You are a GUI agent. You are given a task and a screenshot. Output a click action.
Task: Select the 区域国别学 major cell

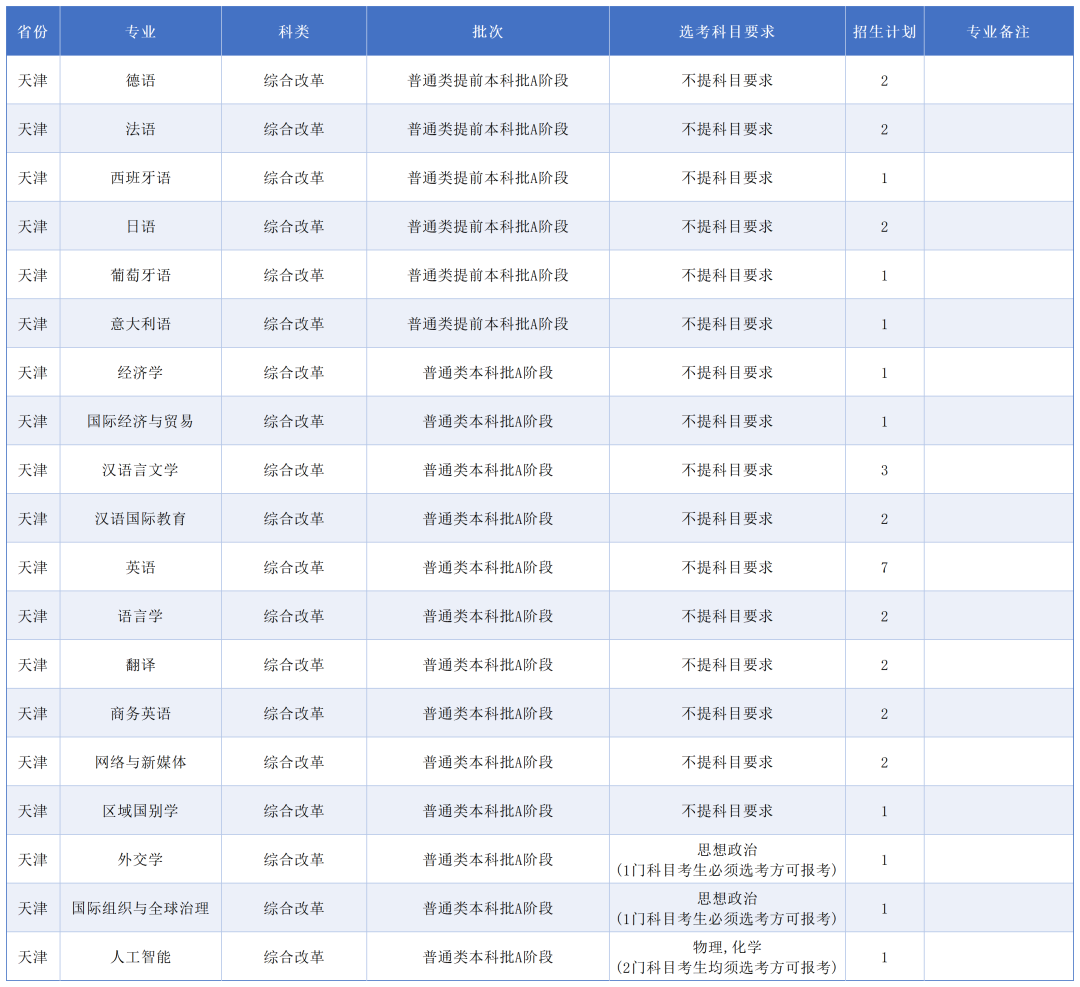point(141,811)
